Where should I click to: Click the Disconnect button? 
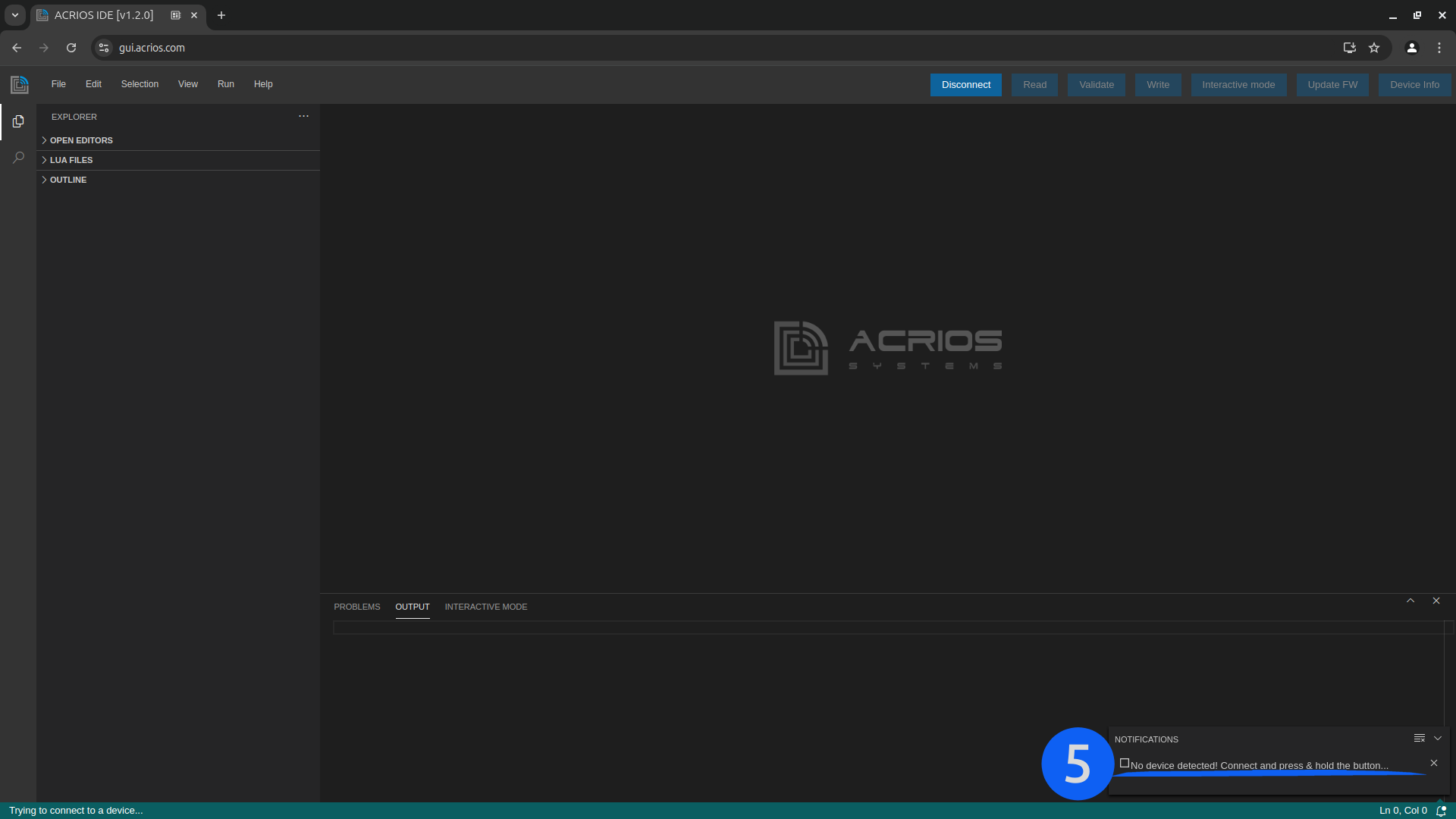(x=965, y=85)
